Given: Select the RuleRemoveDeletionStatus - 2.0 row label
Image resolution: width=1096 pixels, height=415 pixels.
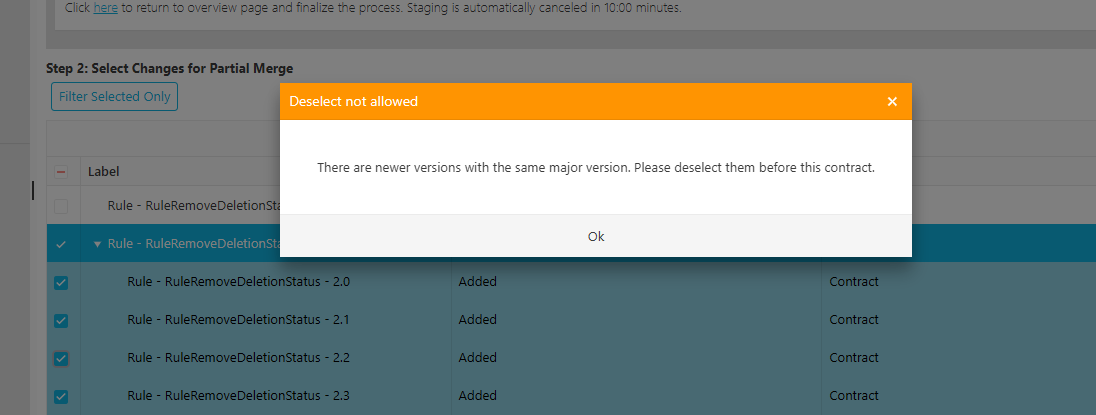Looking at the screenshot, I should coord(238,282).
